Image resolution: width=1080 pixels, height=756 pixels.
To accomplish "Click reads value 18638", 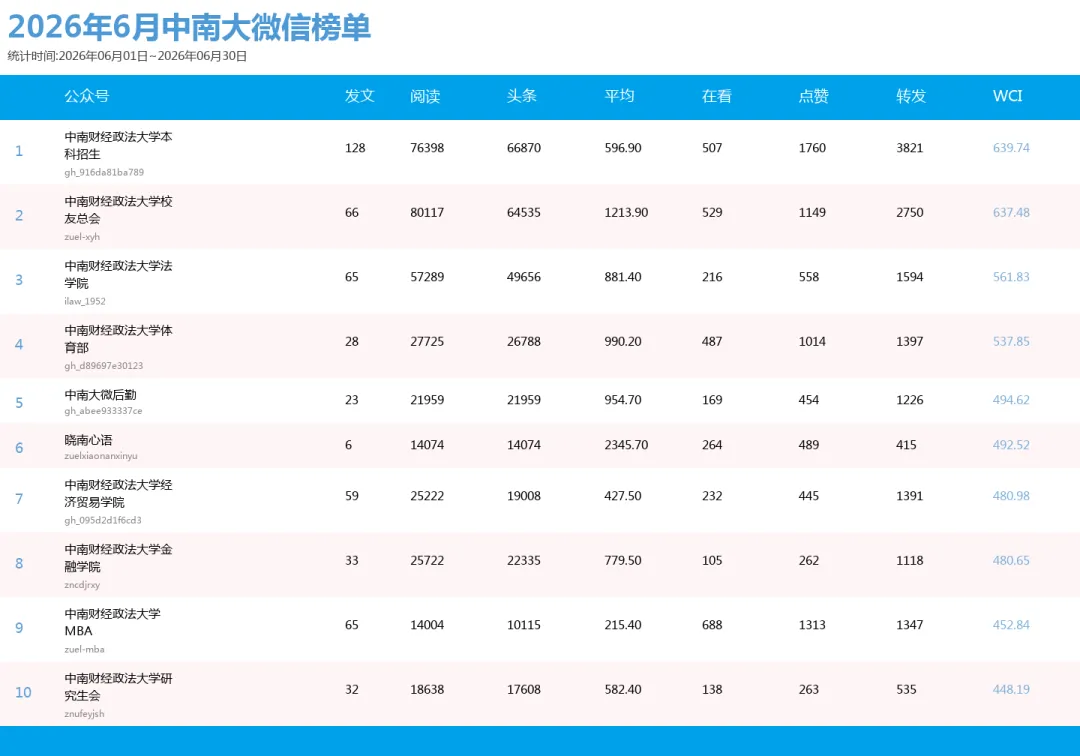I will tap(427, 689).
